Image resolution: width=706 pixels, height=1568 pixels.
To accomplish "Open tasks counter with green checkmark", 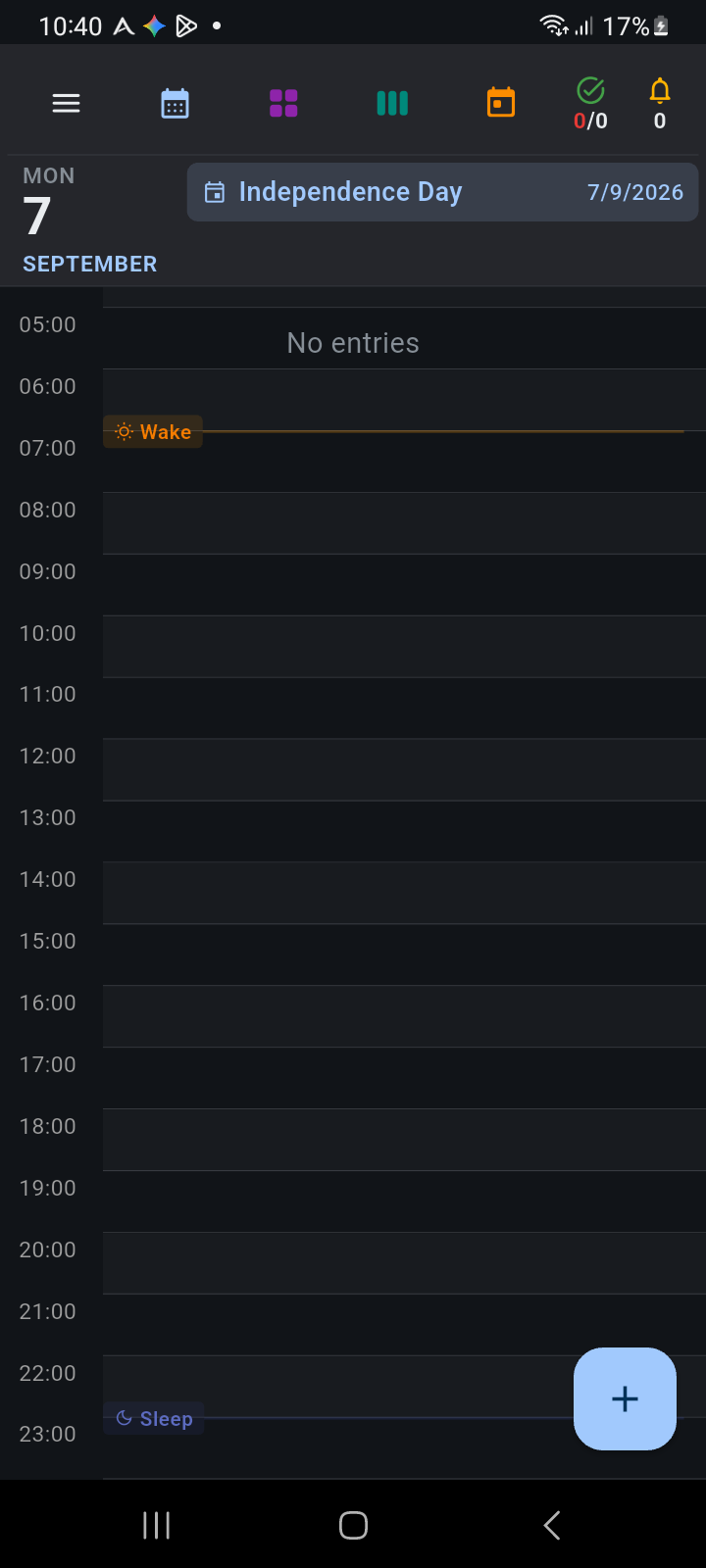I will 590,104.
